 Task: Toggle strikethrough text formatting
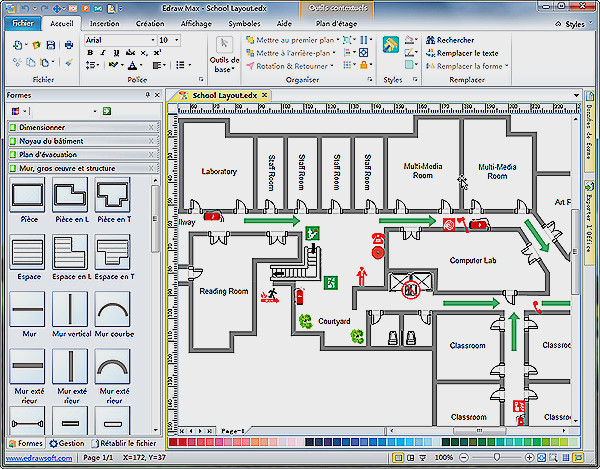coord(130,53)
